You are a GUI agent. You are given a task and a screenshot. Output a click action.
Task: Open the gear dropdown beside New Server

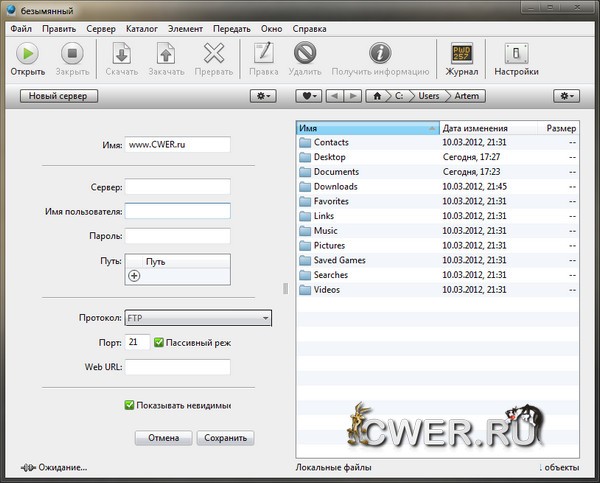click(x=263, y=96)
